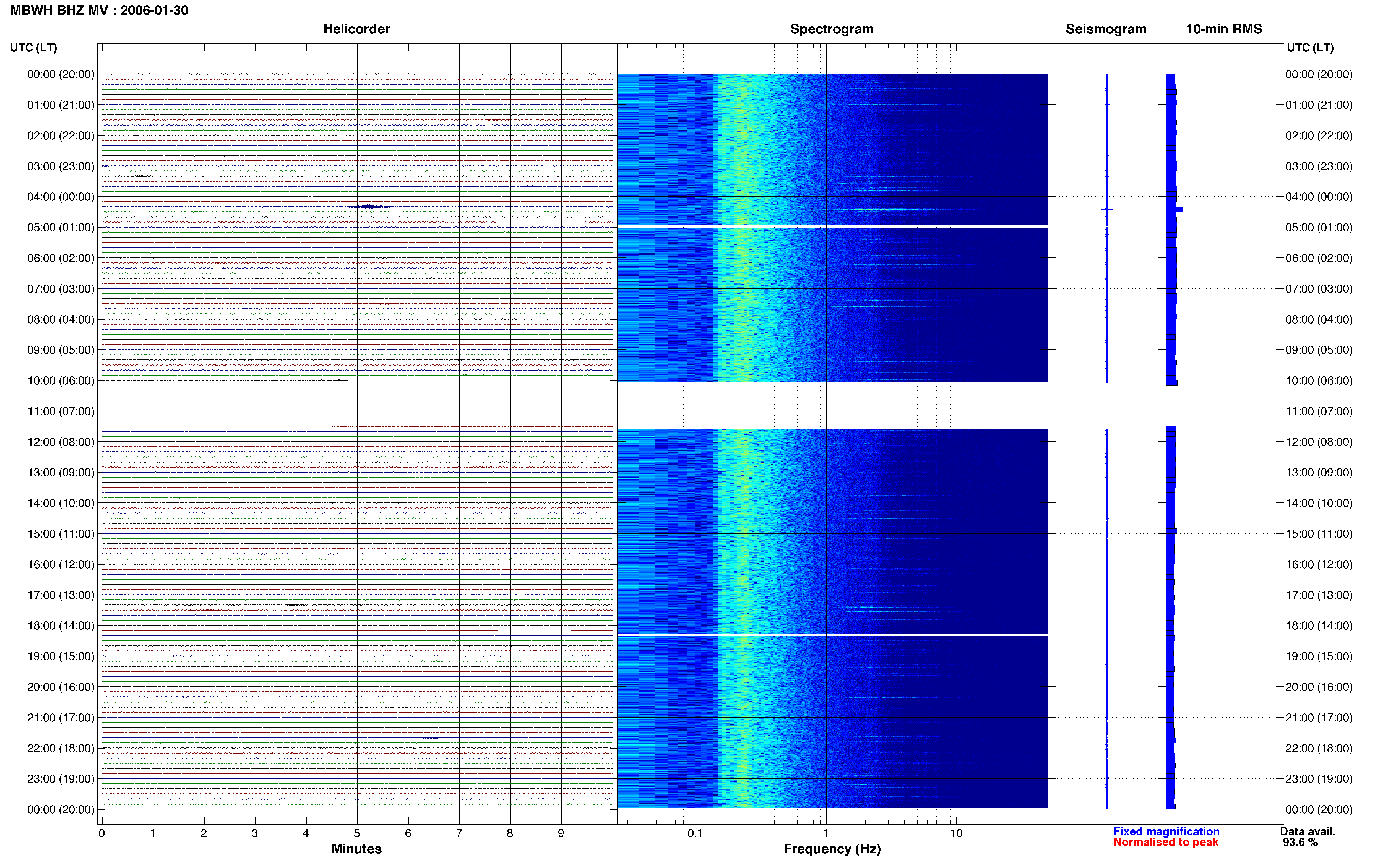
Task: Click the Seismogram column heading
Action: pyautogui.click(x=1106, y=29)
